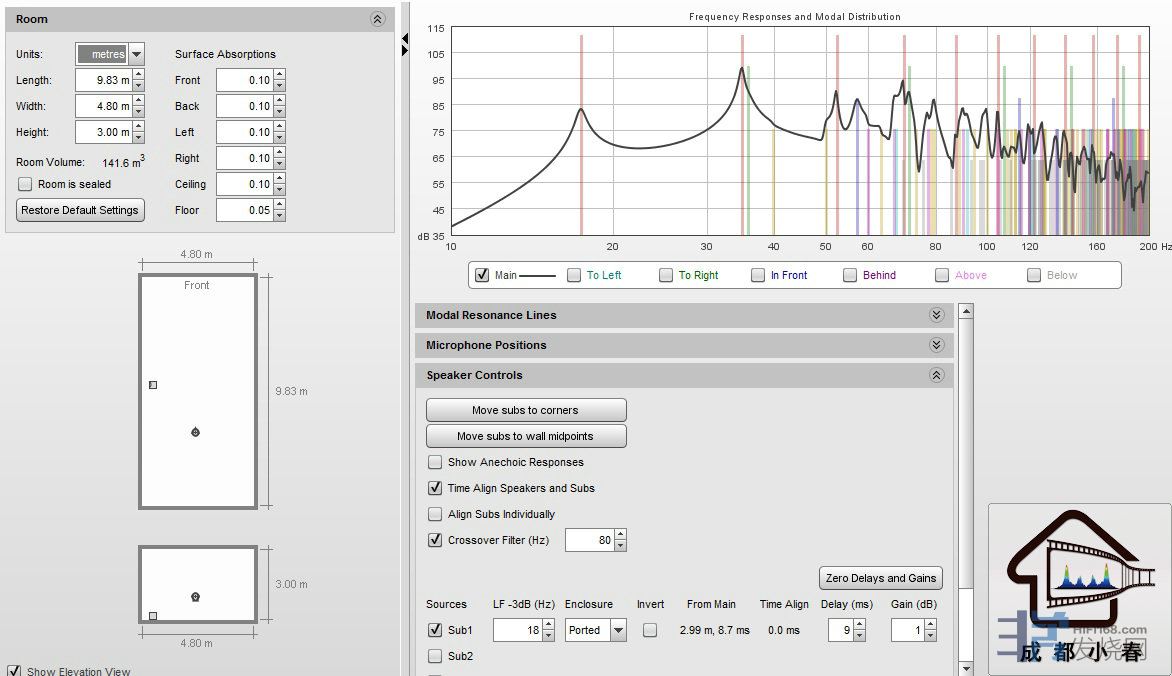Expand the Modal Resonance Lines section
The image size is (1172, 676).
936,315
